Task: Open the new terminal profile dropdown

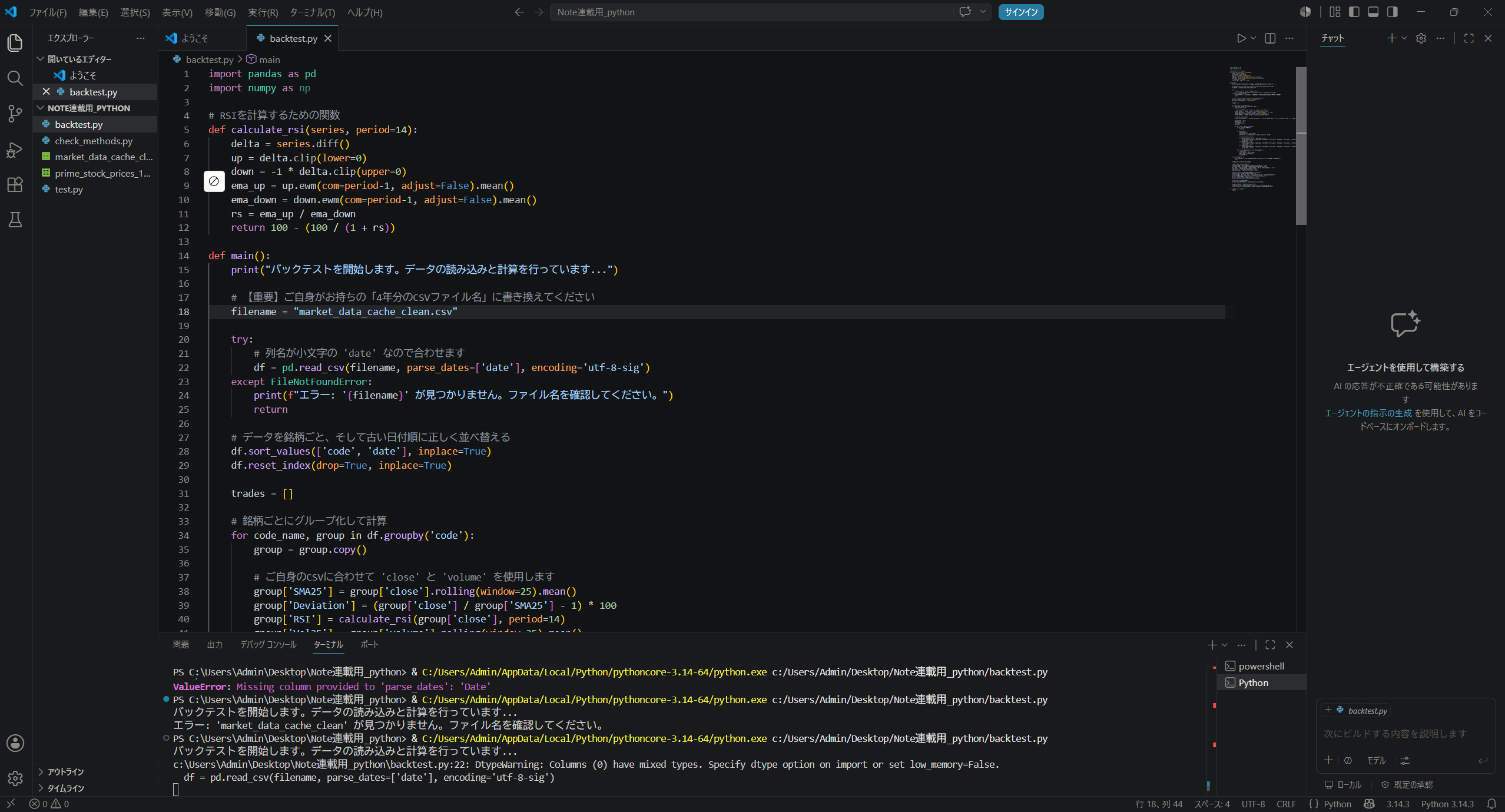Action: 1225,645
